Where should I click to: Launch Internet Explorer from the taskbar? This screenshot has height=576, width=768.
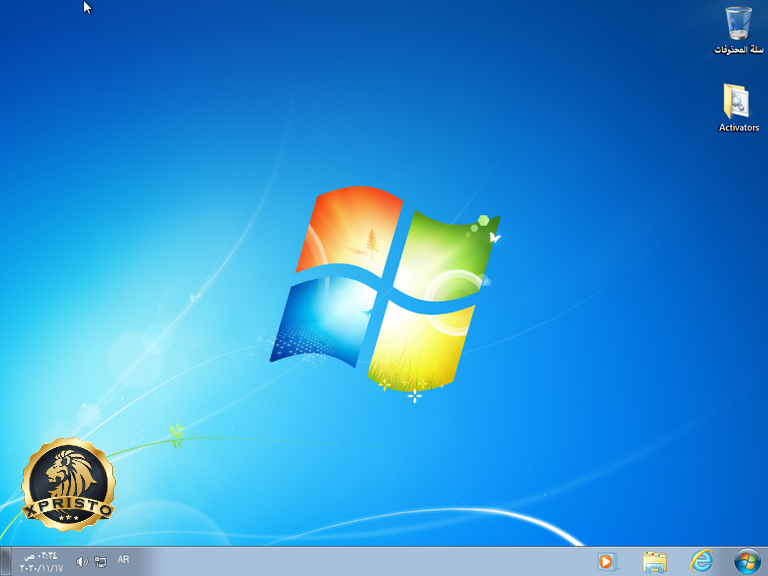click(701, 561)
